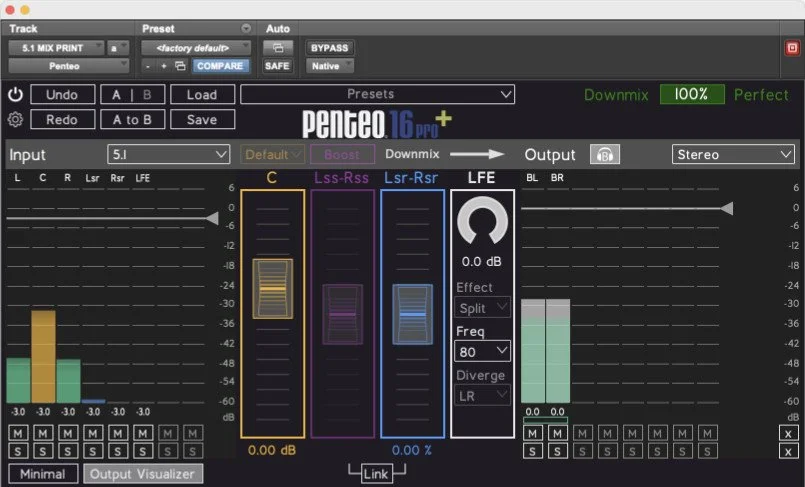Solo the L input channel
The width and height of the screenshot is (805, 487).
[x=18, y=452]
